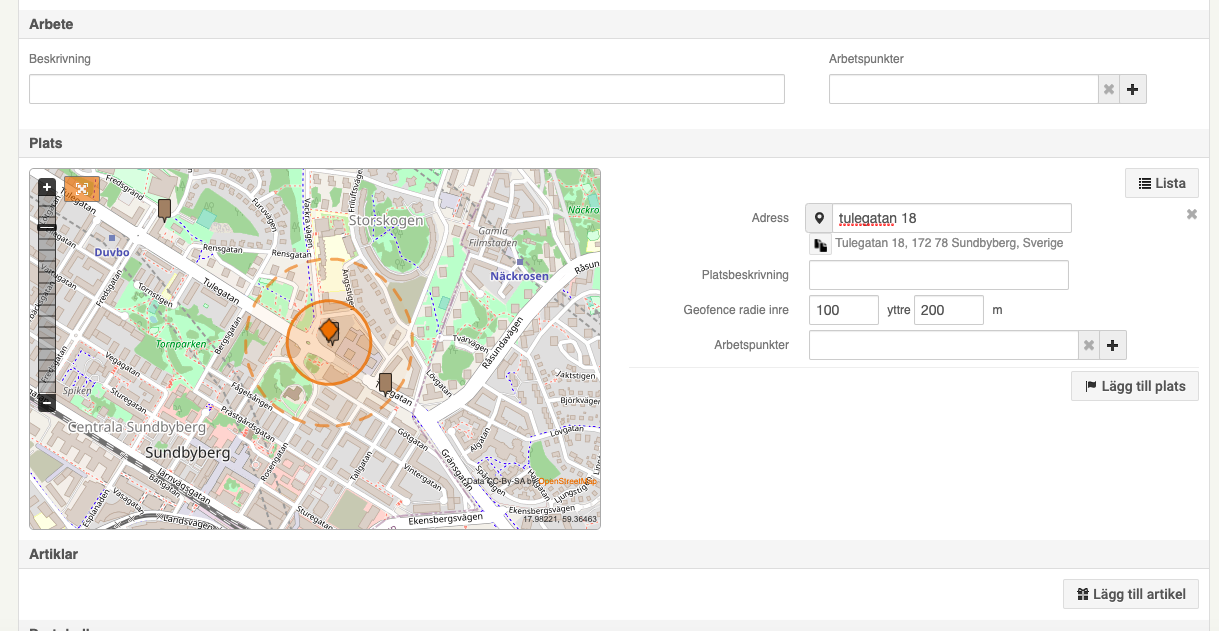Click the brown map marker near Fredsgränd
Viewport: 1219px width, 631px height.
164,208
